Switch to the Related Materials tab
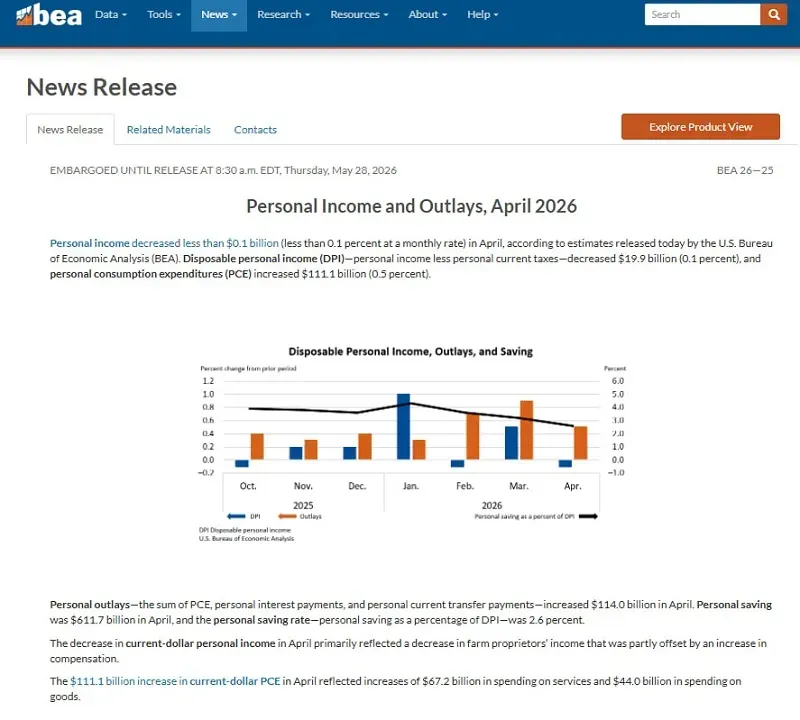 (x=168, y=130)
